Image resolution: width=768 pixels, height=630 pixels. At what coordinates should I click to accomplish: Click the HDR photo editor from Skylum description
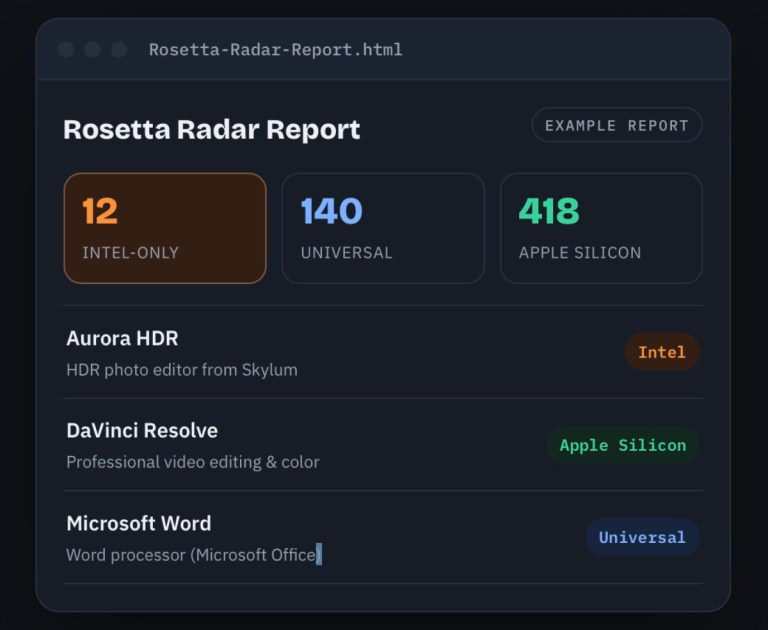click(182, 369)
